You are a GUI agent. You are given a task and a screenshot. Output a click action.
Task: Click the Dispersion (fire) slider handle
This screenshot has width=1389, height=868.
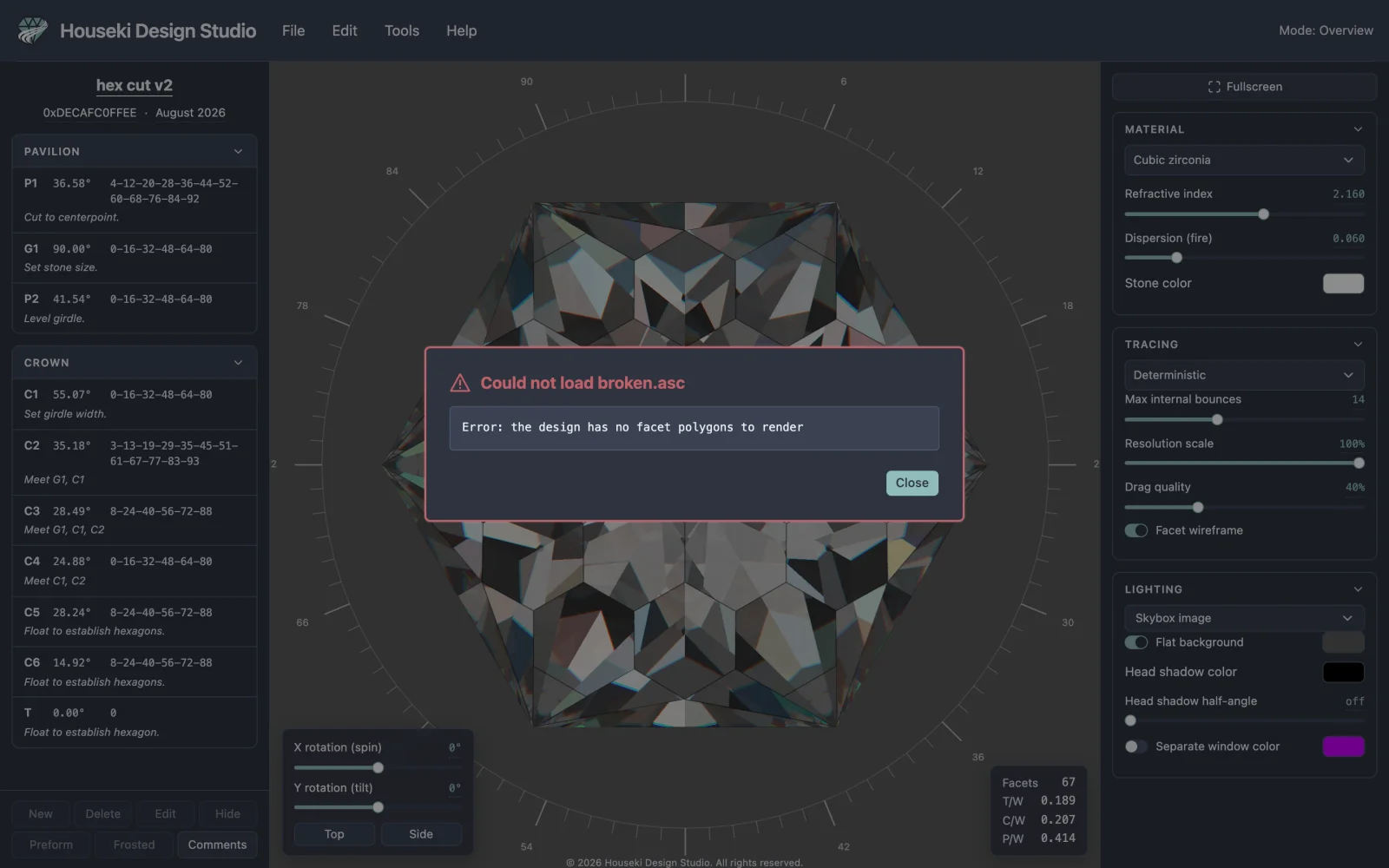(x=1177, y=258)
